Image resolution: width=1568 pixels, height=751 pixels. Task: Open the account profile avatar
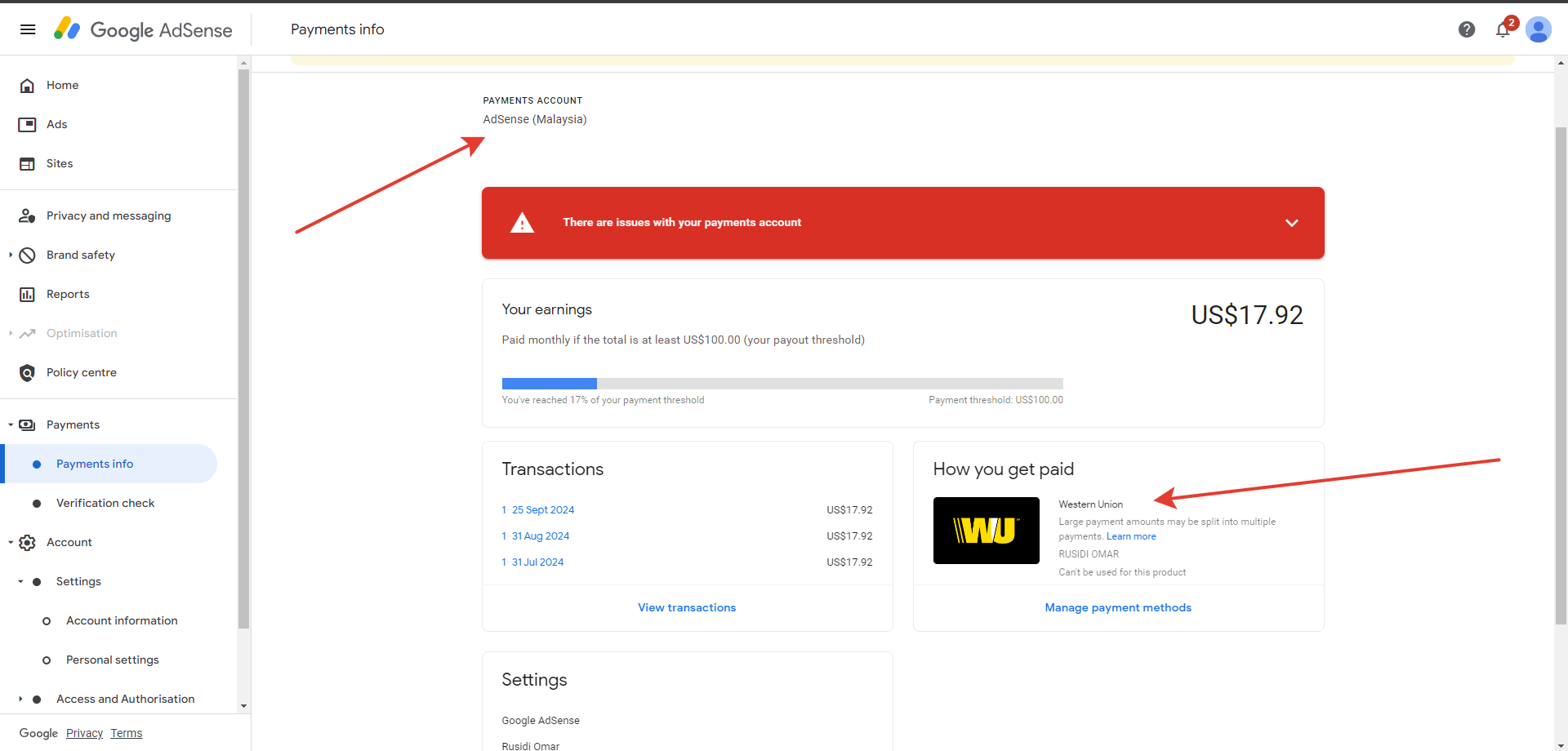[1539, 29]
